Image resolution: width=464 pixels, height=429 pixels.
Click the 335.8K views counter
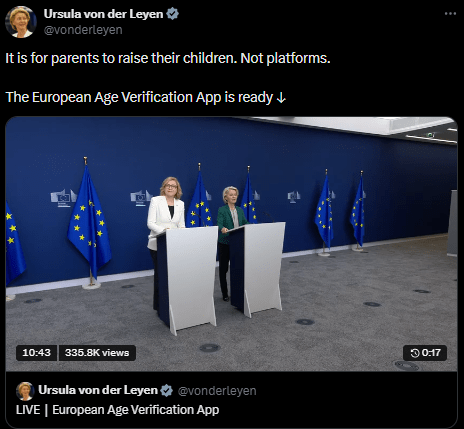pyautogui.click(x=97, y=353)
